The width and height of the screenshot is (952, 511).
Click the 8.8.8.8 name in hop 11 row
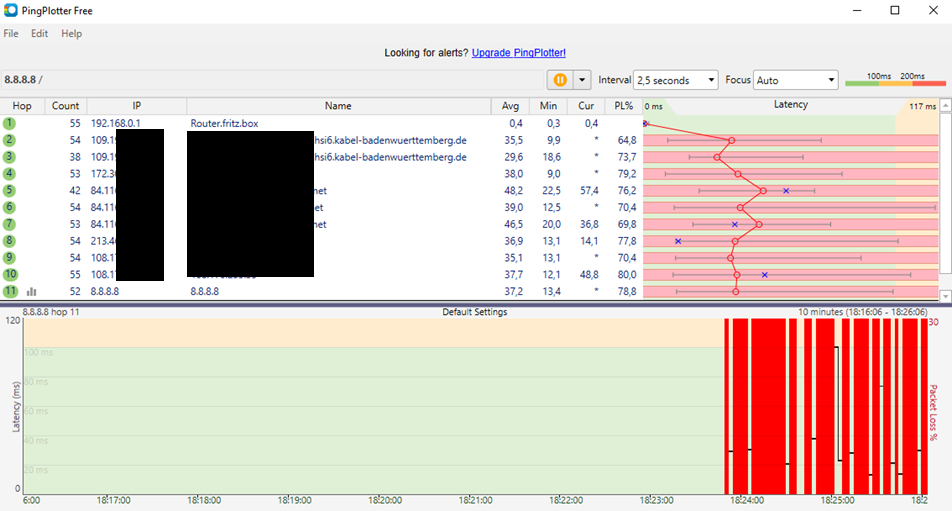tap(205, 291)
